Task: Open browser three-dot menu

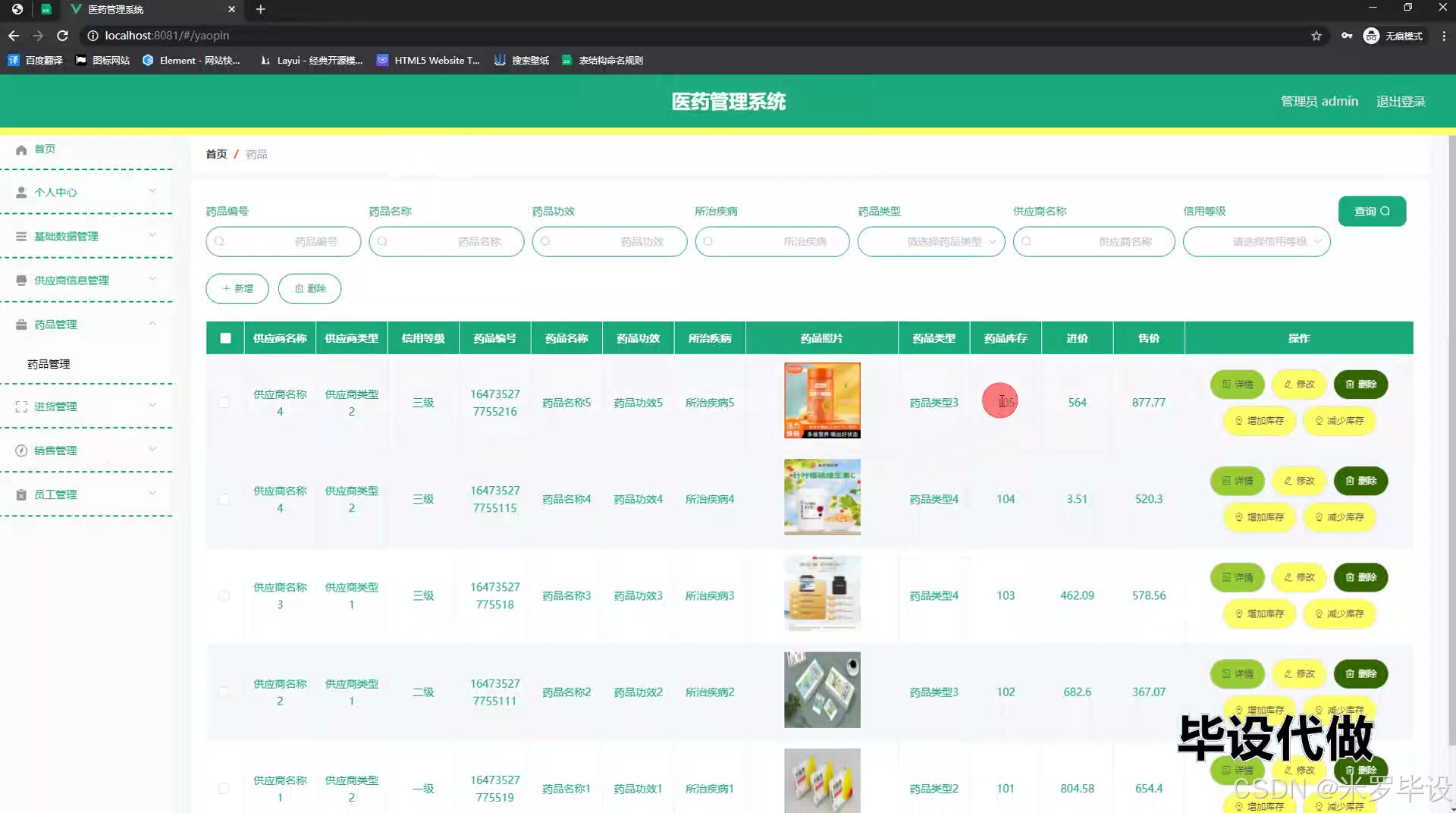Action: coord(1444,36)
